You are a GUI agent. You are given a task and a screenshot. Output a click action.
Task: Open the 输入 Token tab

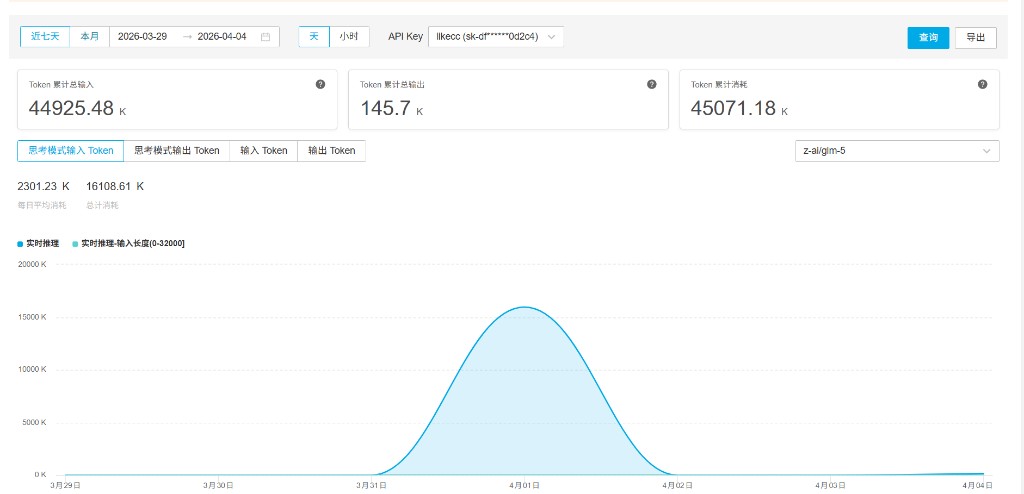click(263, 151)
